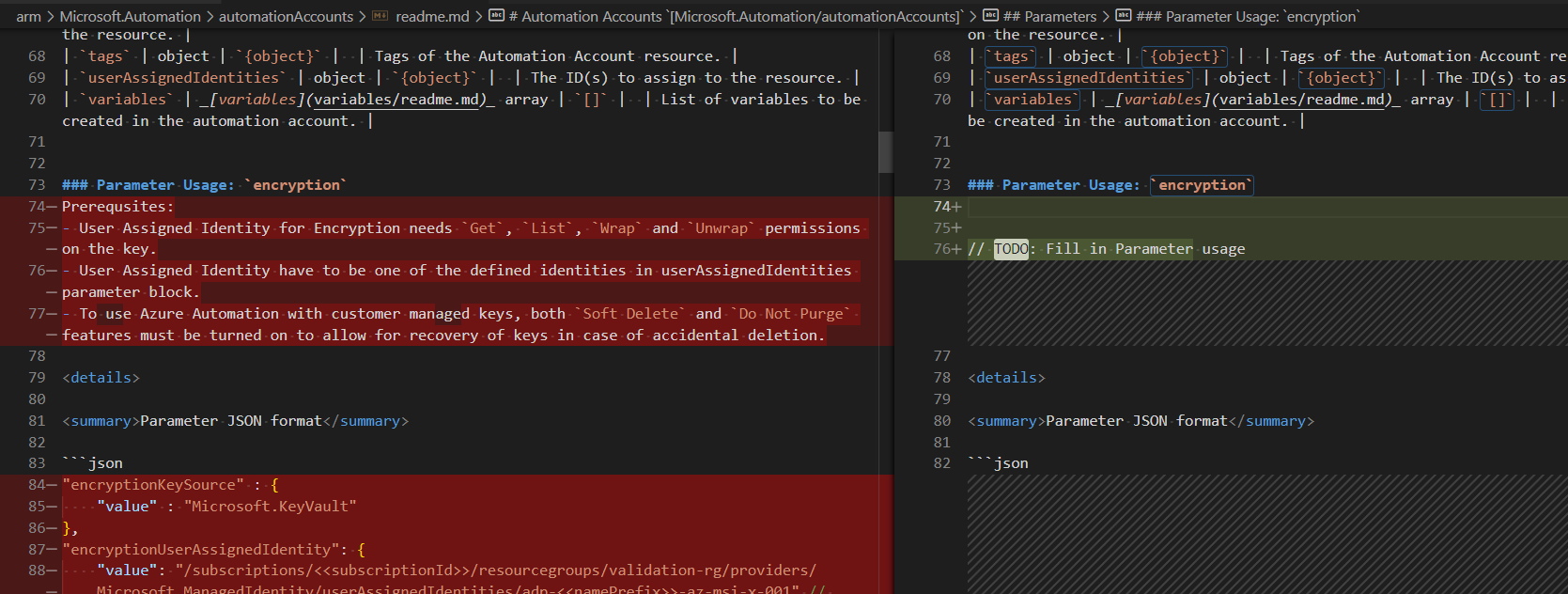Open the '# Automation Accounts' breadcrumb symbol list
Viewport: 1568px width, 594px height.
click(x=736, y=16)
